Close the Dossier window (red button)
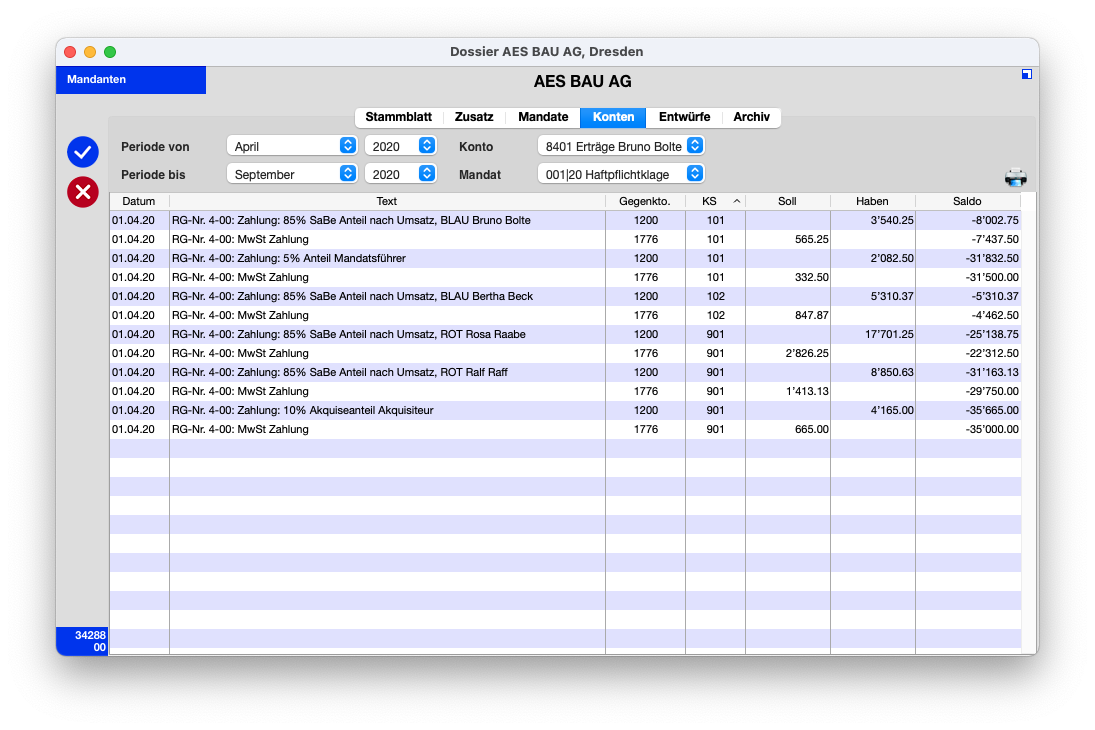Viewport: 1095px width, 730px height. tap(70, 52)
